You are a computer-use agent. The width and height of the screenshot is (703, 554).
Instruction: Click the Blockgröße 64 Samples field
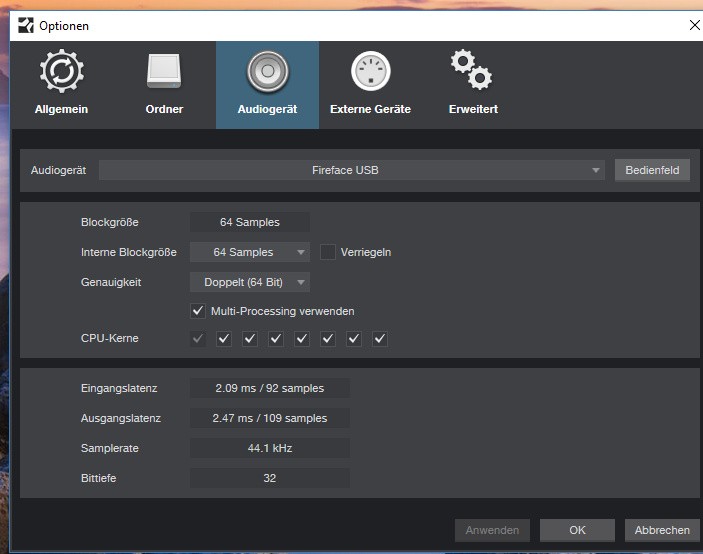(x=250, y=222)
